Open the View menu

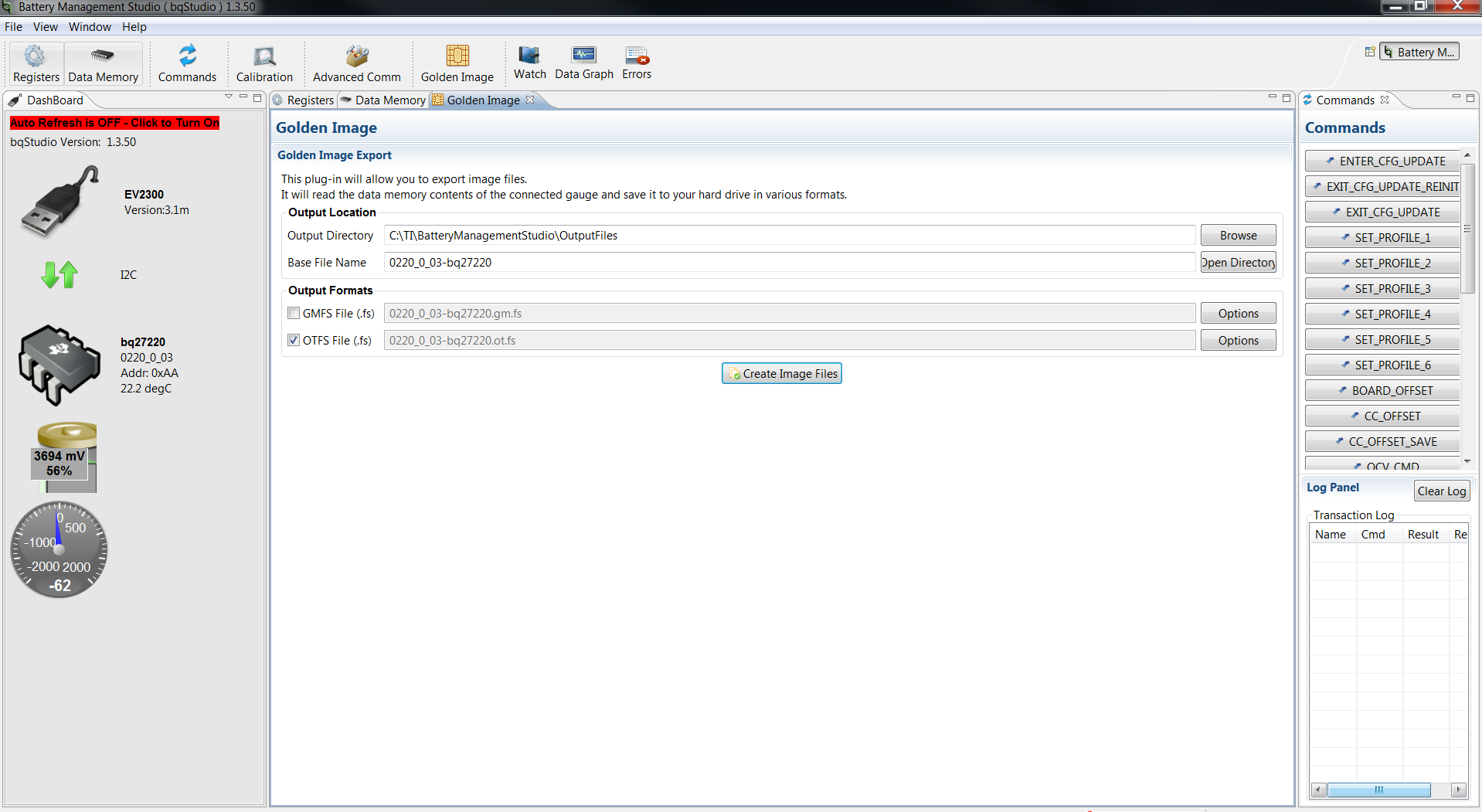pyautogui.click(x=45, y=26)
